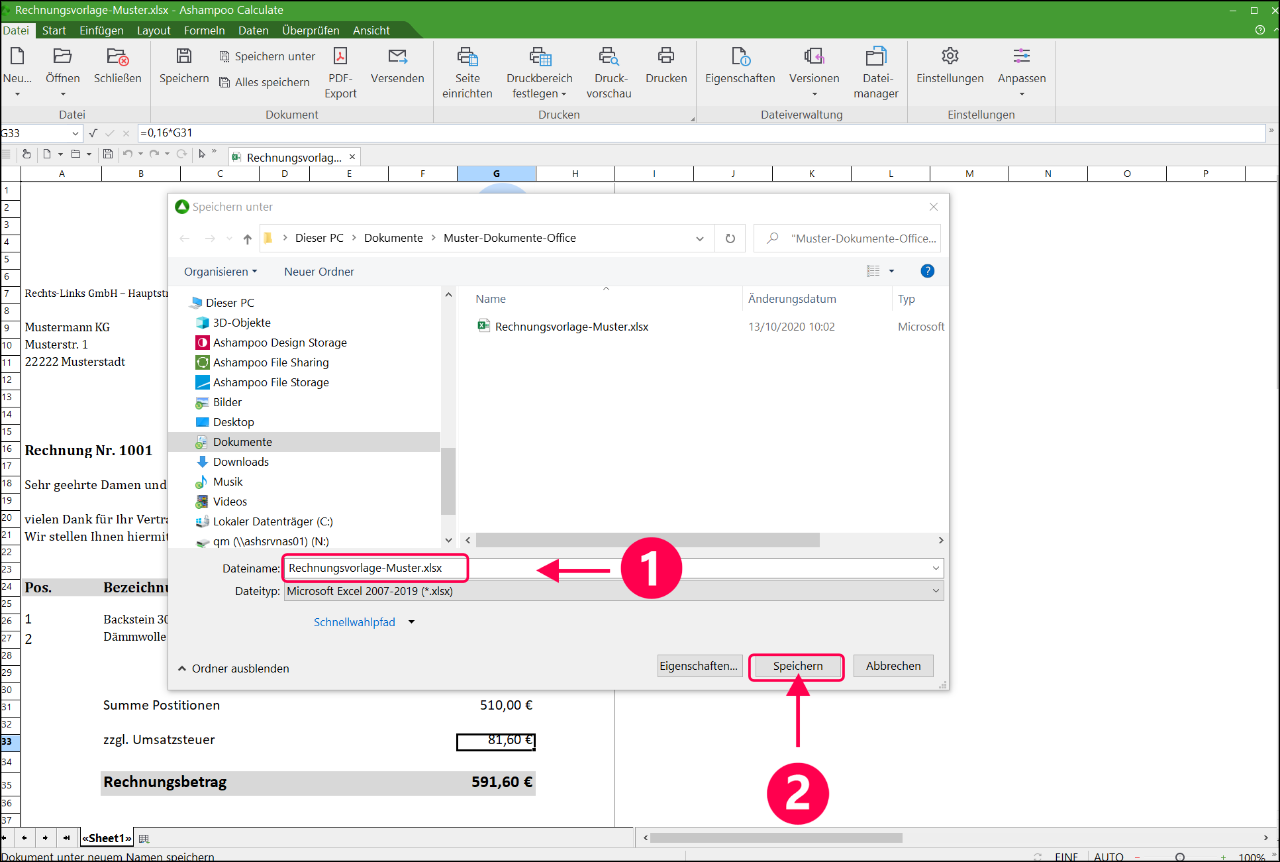1280x862 pixels.
Task: Click the undo arrow in the quick toolbar
Action: tap(127, 154)
